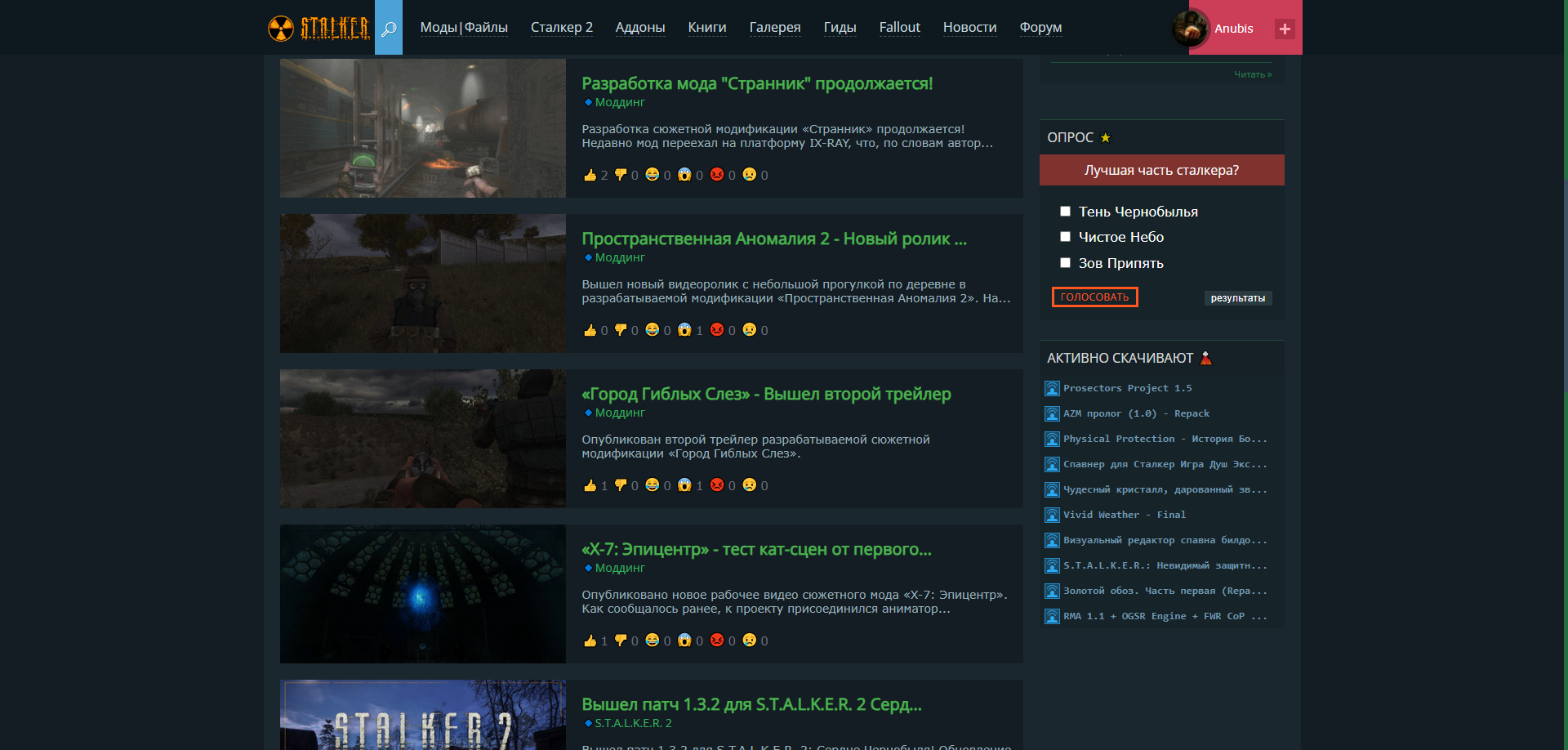This screenshot has height=750, width=1568.
Task: Open AZM пролог (1.0) - Repack download
Action: [x=1136, y=414]
